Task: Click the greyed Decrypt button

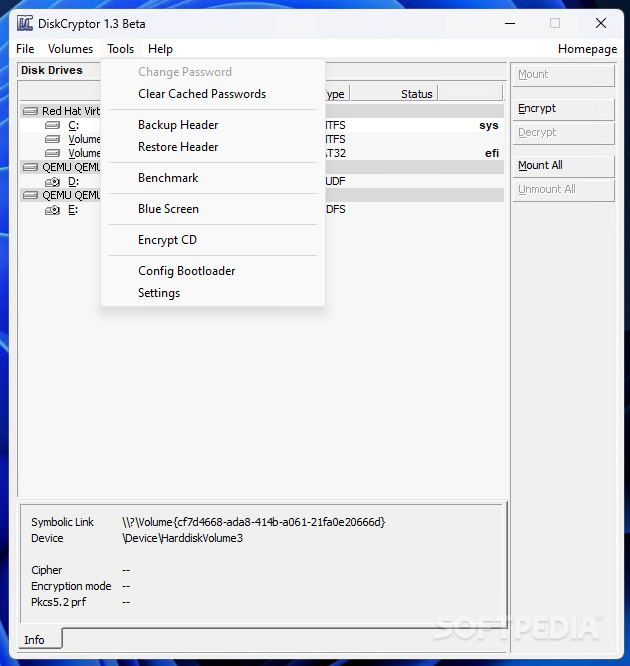Action: pyautogui.click(x=563, y=133)
